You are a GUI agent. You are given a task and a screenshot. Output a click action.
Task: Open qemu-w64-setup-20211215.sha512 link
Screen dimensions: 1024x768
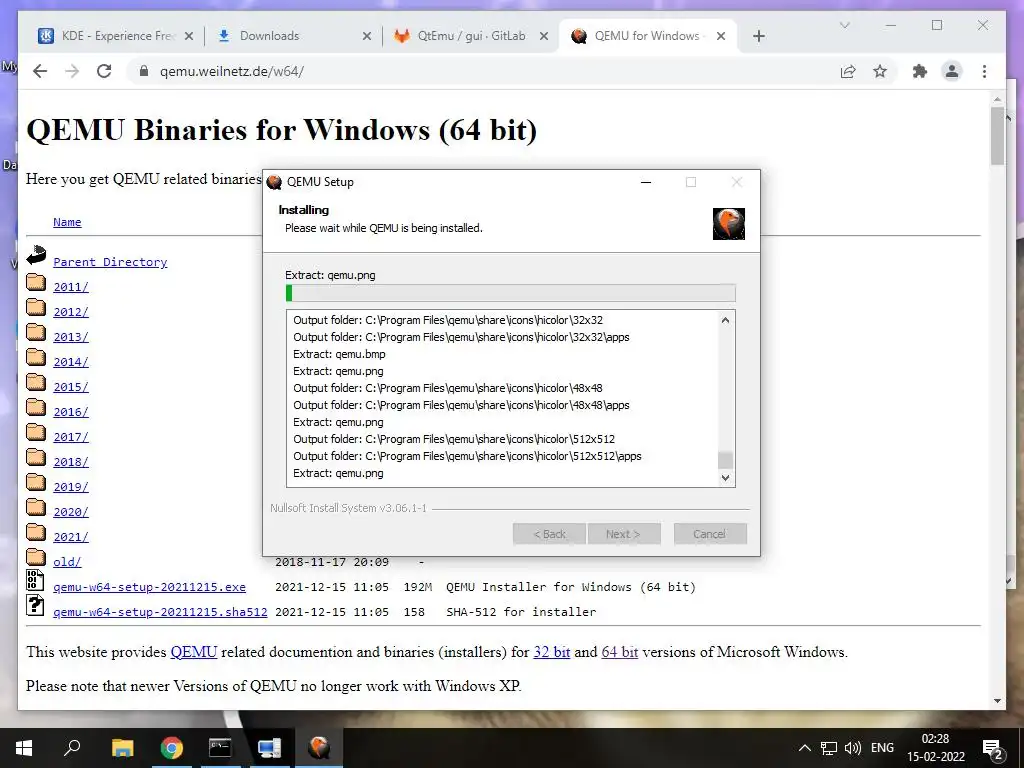(x=160, y=612)
